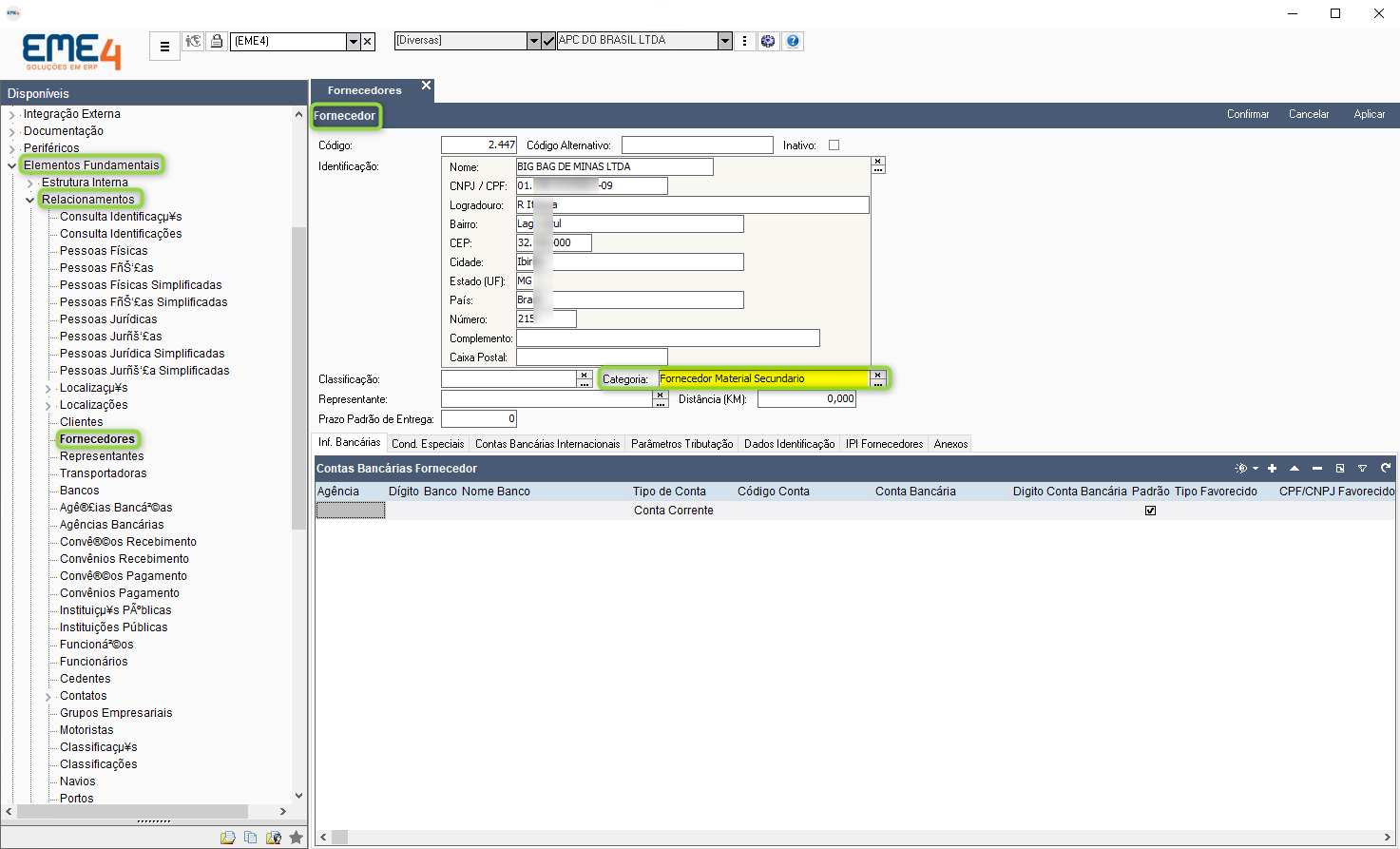The image size is (1400, 849).
Task: Open settings with the gear icon
Action: click(768, 41)
